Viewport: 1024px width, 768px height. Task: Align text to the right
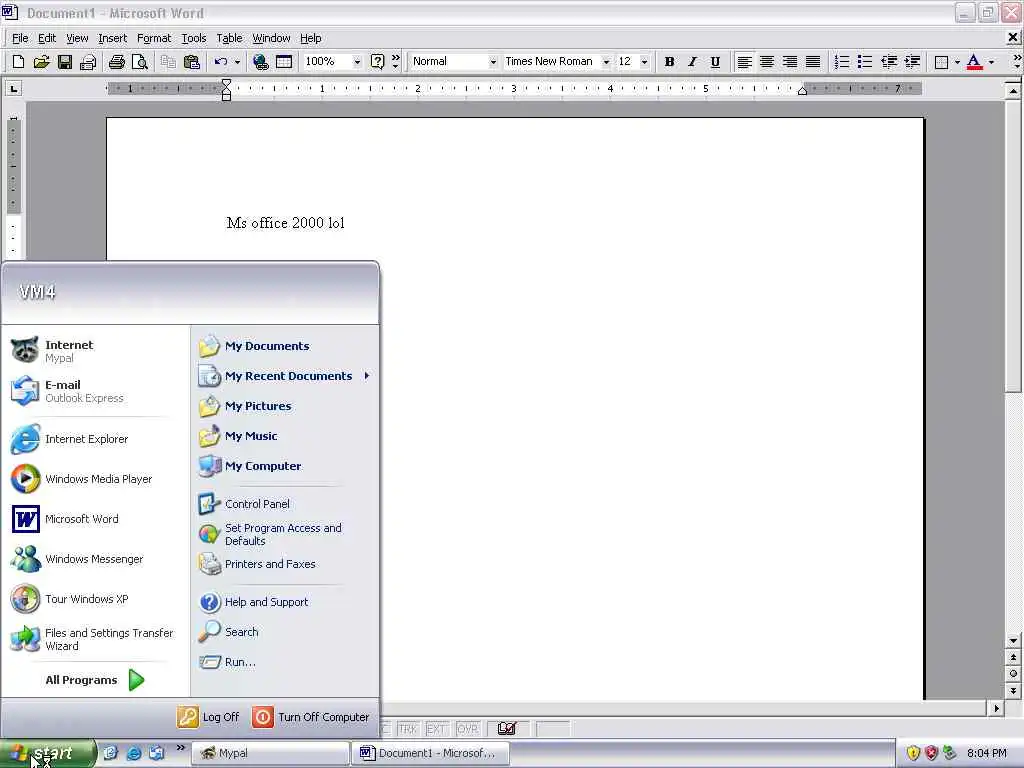click(x=790, y=61)
